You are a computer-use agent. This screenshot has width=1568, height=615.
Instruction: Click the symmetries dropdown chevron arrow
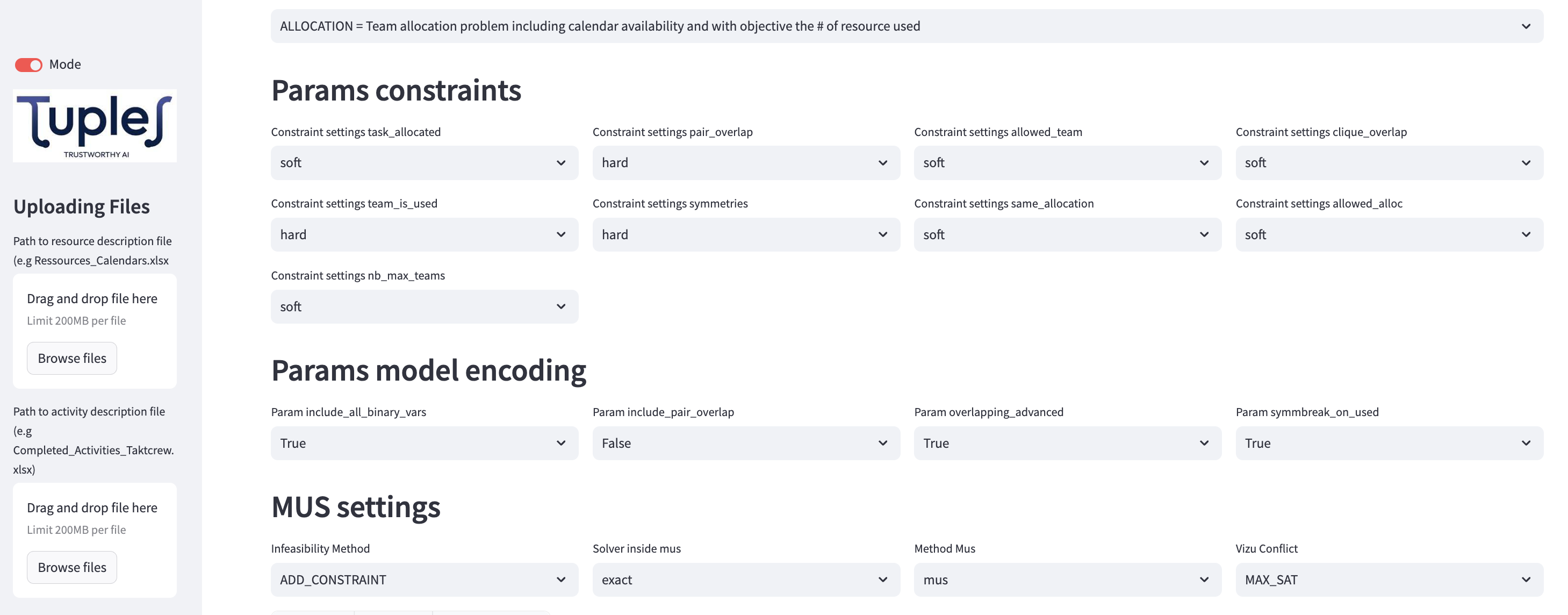click(x=883, y=234)
